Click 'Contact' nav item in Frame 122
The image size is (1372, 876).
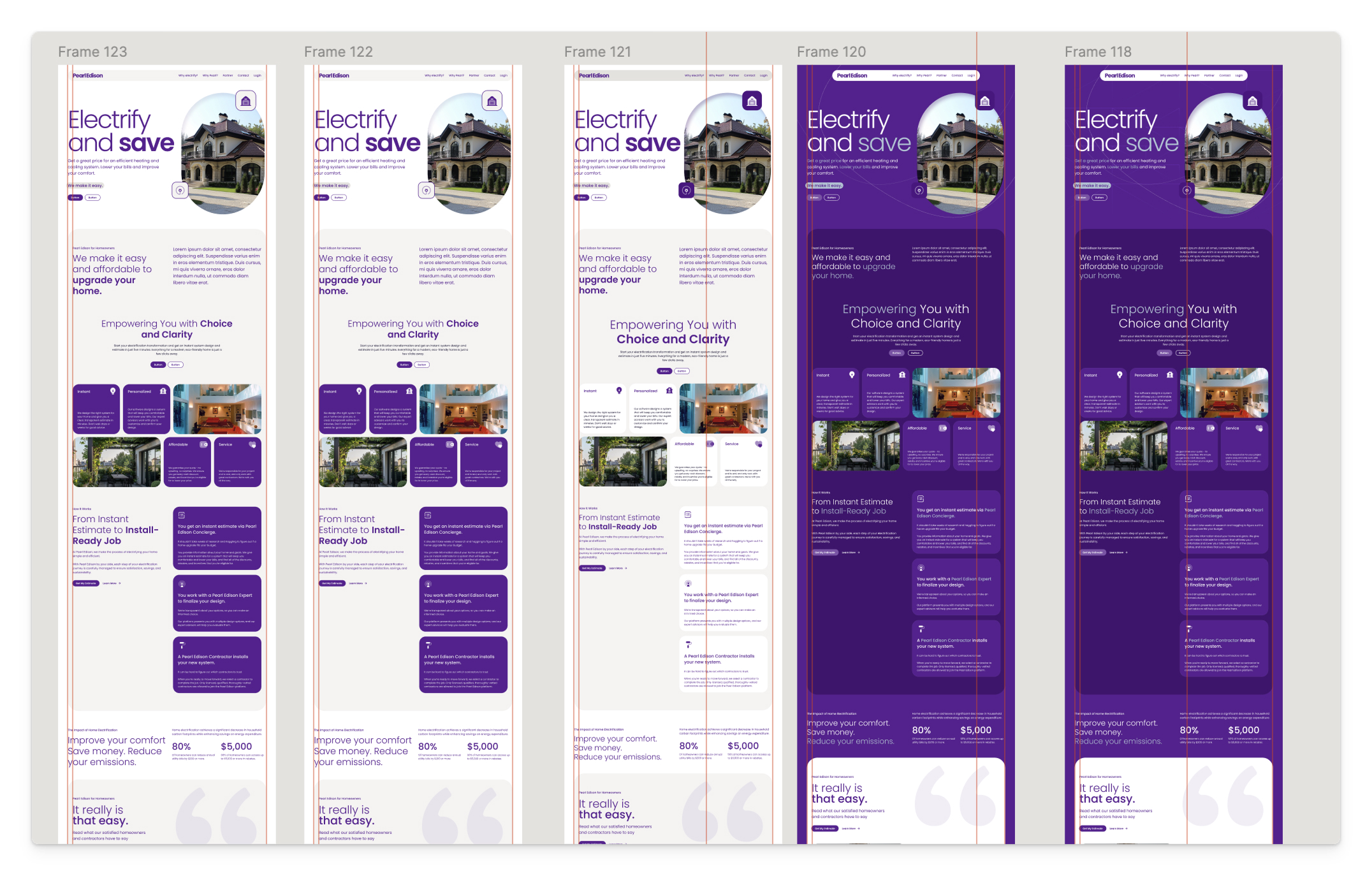click(489, 75)
